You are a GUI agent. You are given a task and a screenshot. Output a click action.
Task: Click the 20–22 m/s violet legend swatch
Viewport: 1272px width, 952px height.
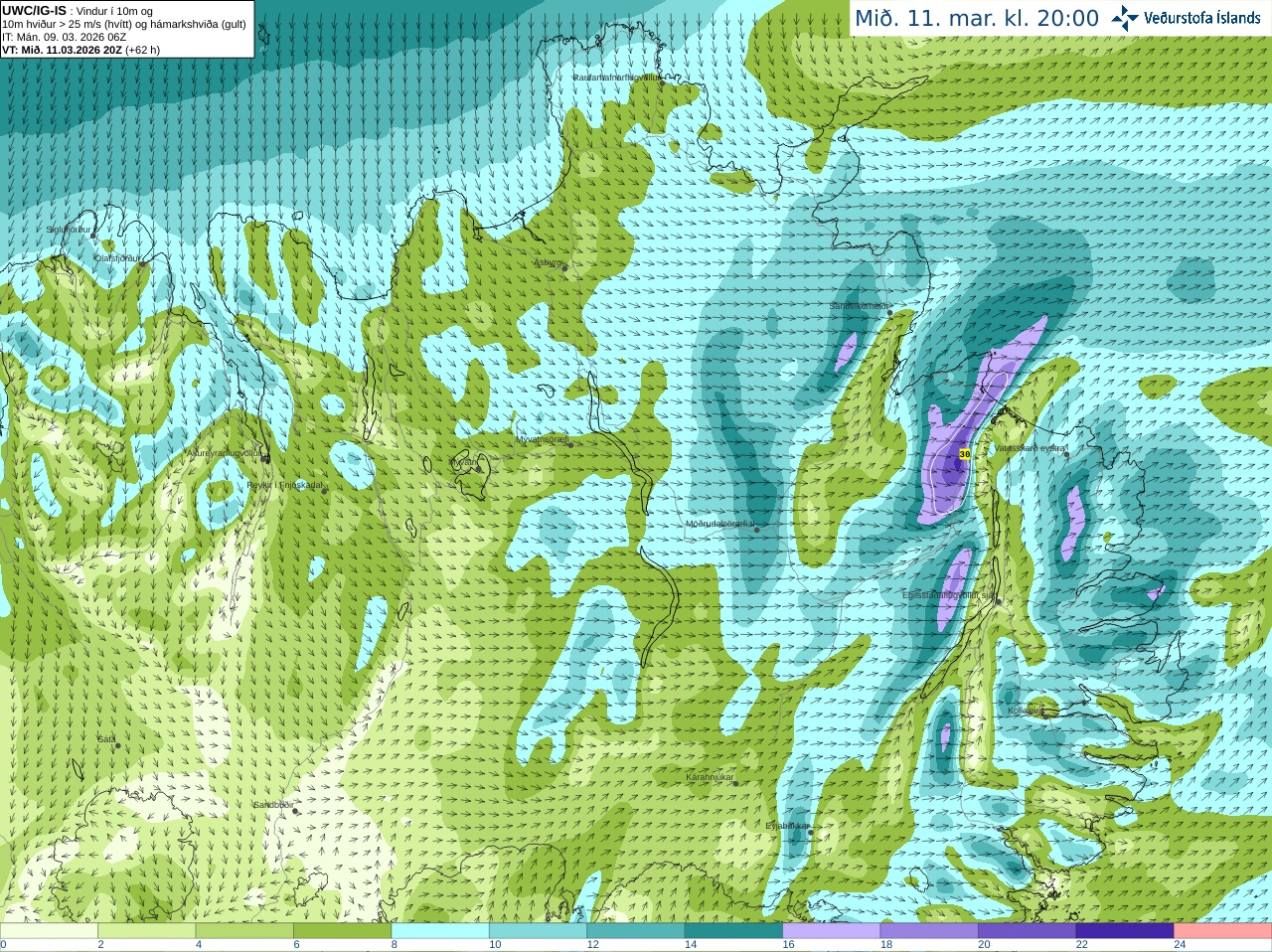tap(1028, 931)
